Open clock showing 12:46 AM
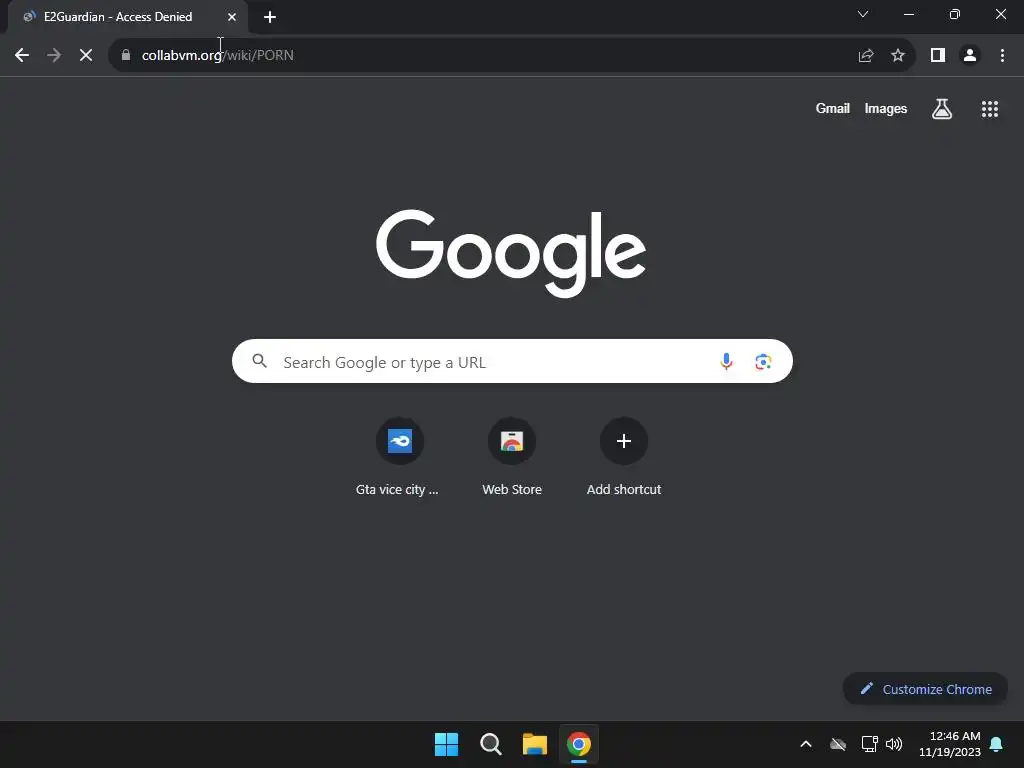 pos(950,744)
